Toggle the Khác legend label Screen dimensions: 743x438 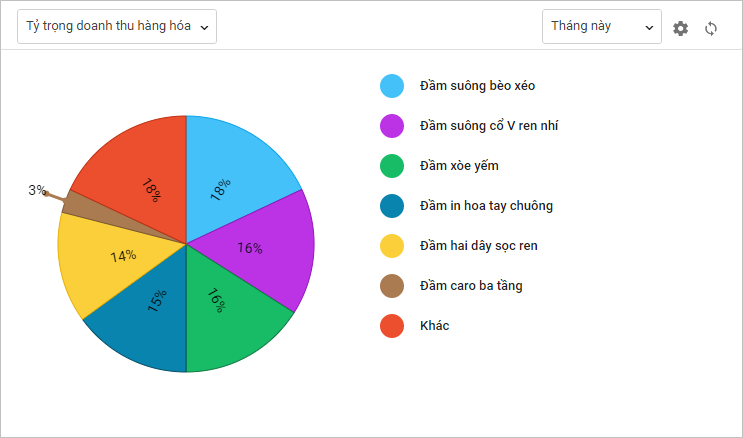coord(435,326)
